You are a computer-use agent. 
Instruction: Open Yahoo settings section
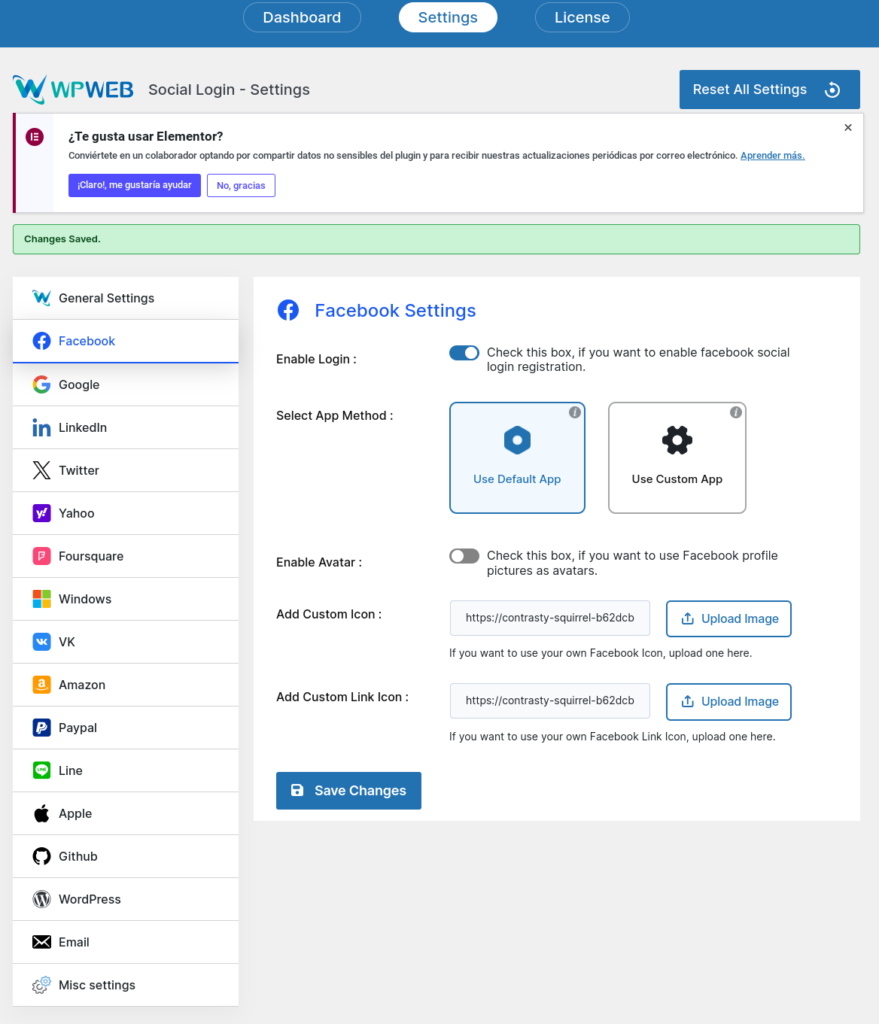[x=125, y=513]
